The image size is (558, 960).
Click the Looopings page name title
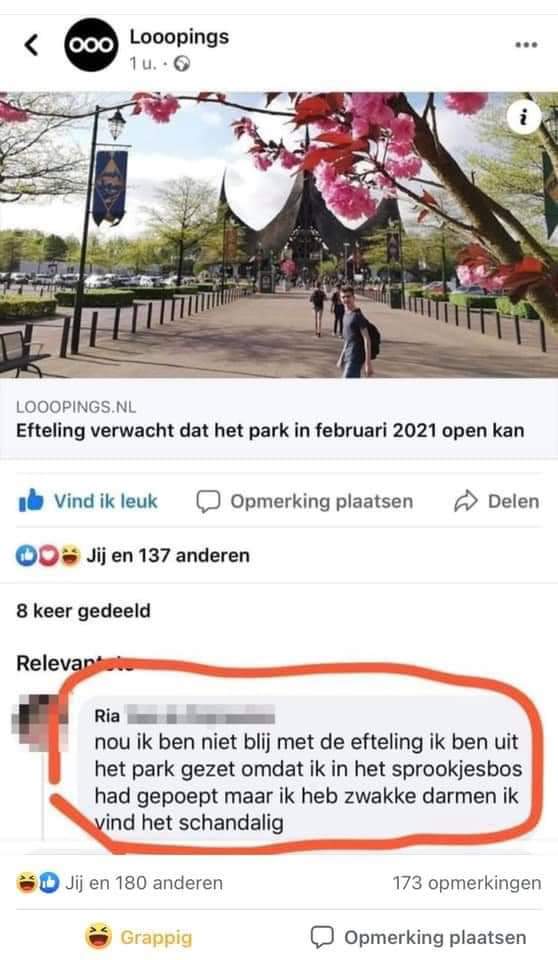click(179, 37)
